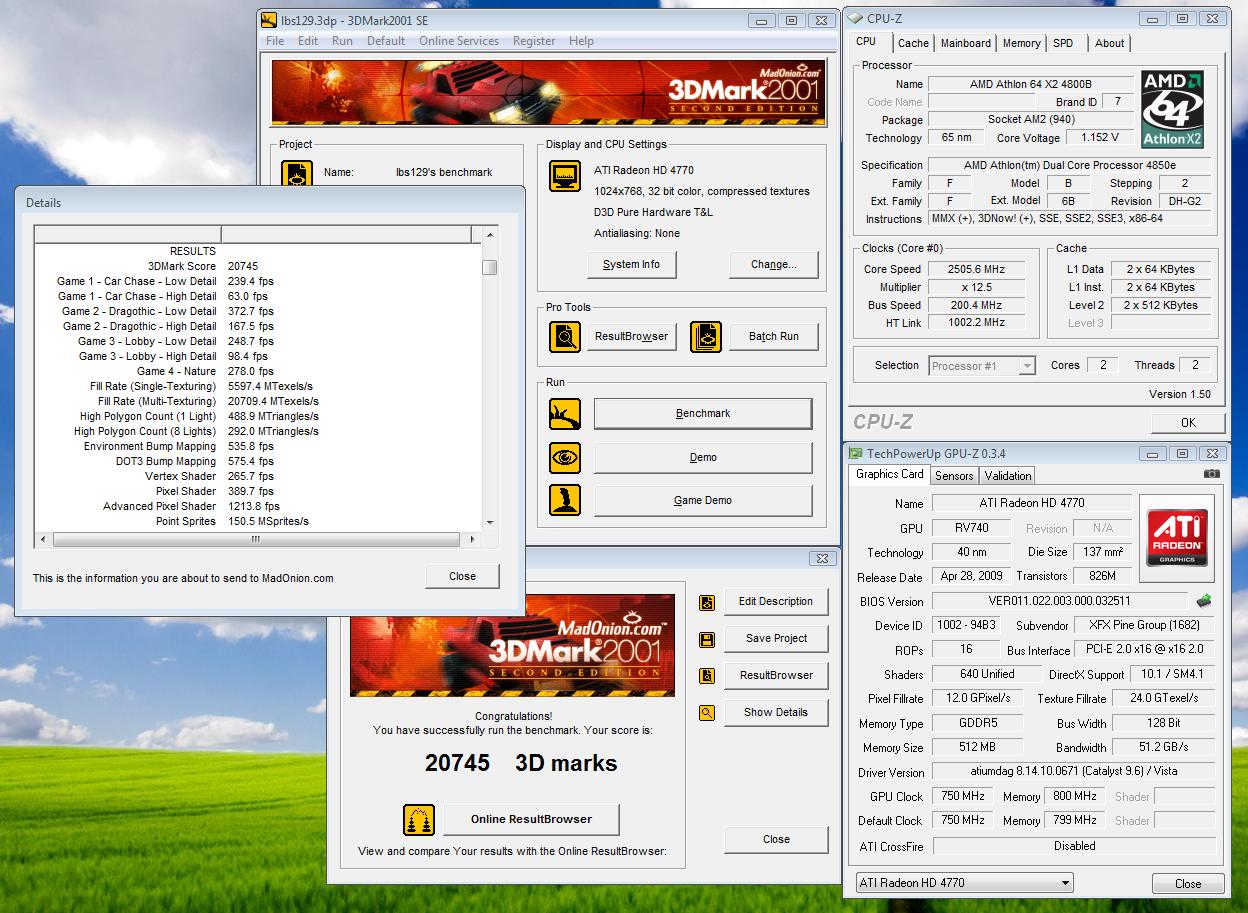
Task: Select the 'Game 4 - Nature' row in Details
Action: tap(258, 371)
